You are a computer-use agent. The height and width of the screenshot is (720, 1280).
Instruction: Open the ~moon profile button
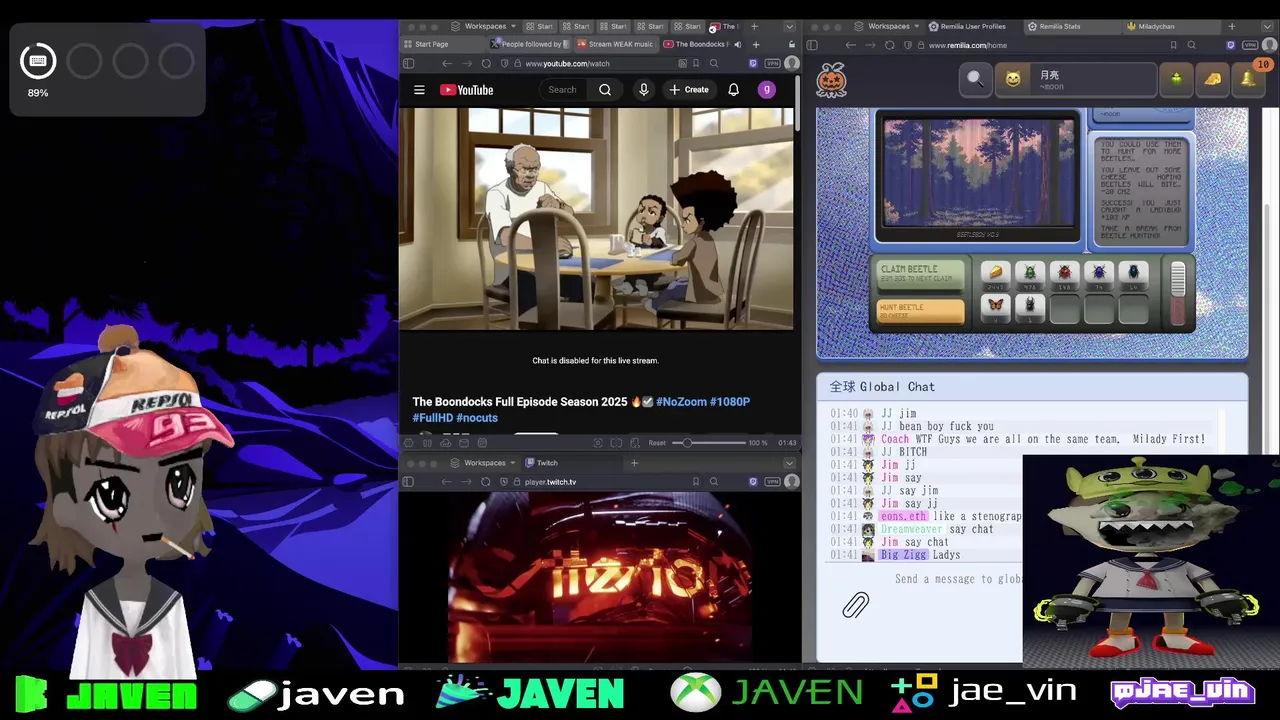click(x=1075, y=80)
